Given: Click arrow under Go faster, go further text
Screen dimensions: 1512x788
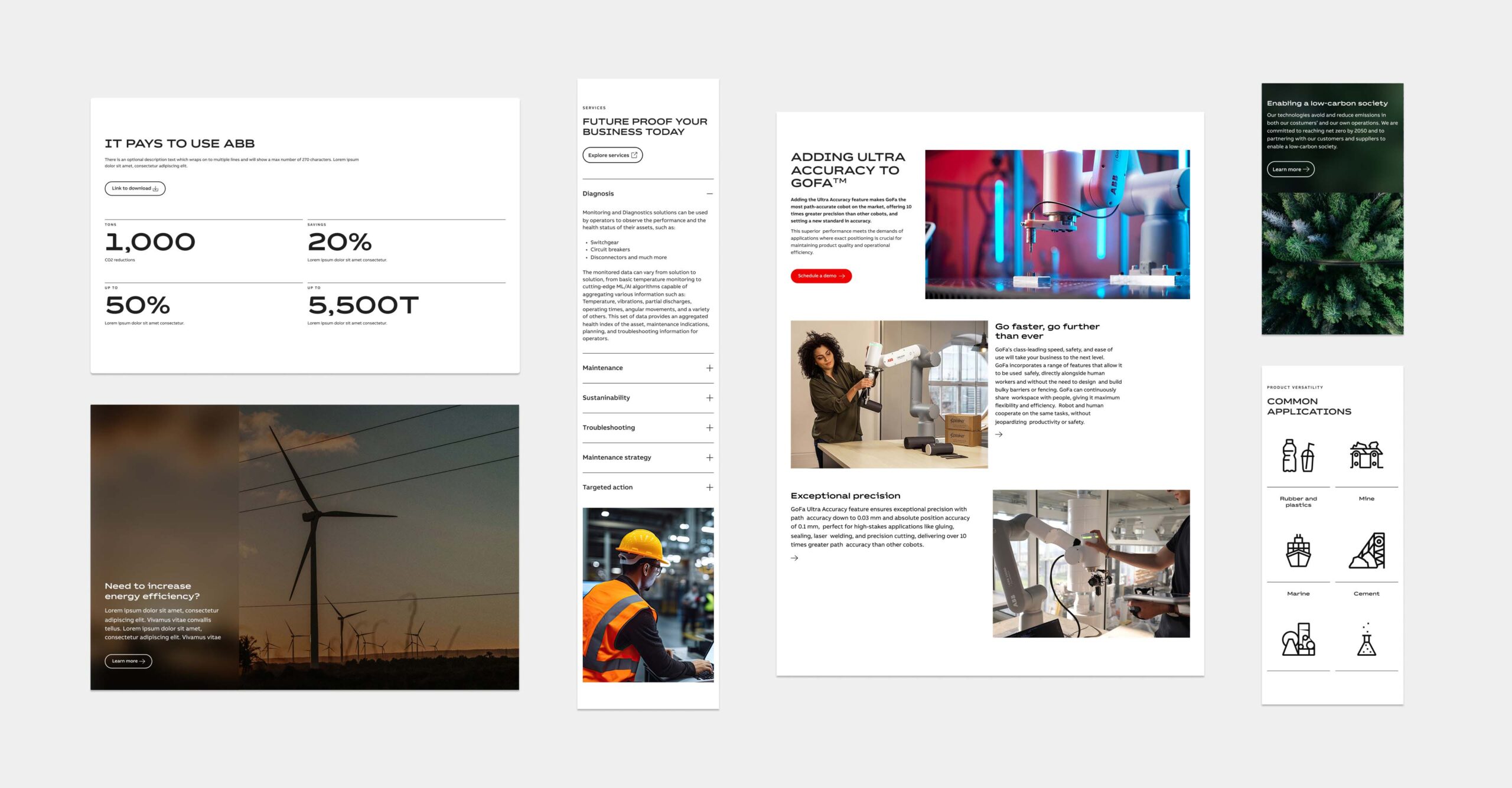Looking at the screenshot, I should (999, 434).
